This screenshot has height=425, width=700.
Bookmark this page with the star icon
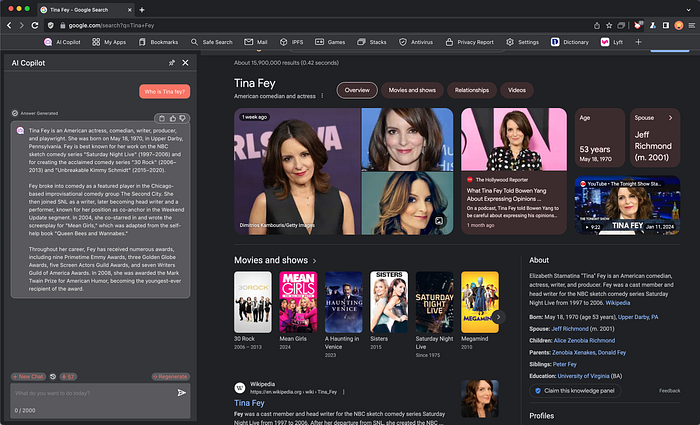point(609,25)
